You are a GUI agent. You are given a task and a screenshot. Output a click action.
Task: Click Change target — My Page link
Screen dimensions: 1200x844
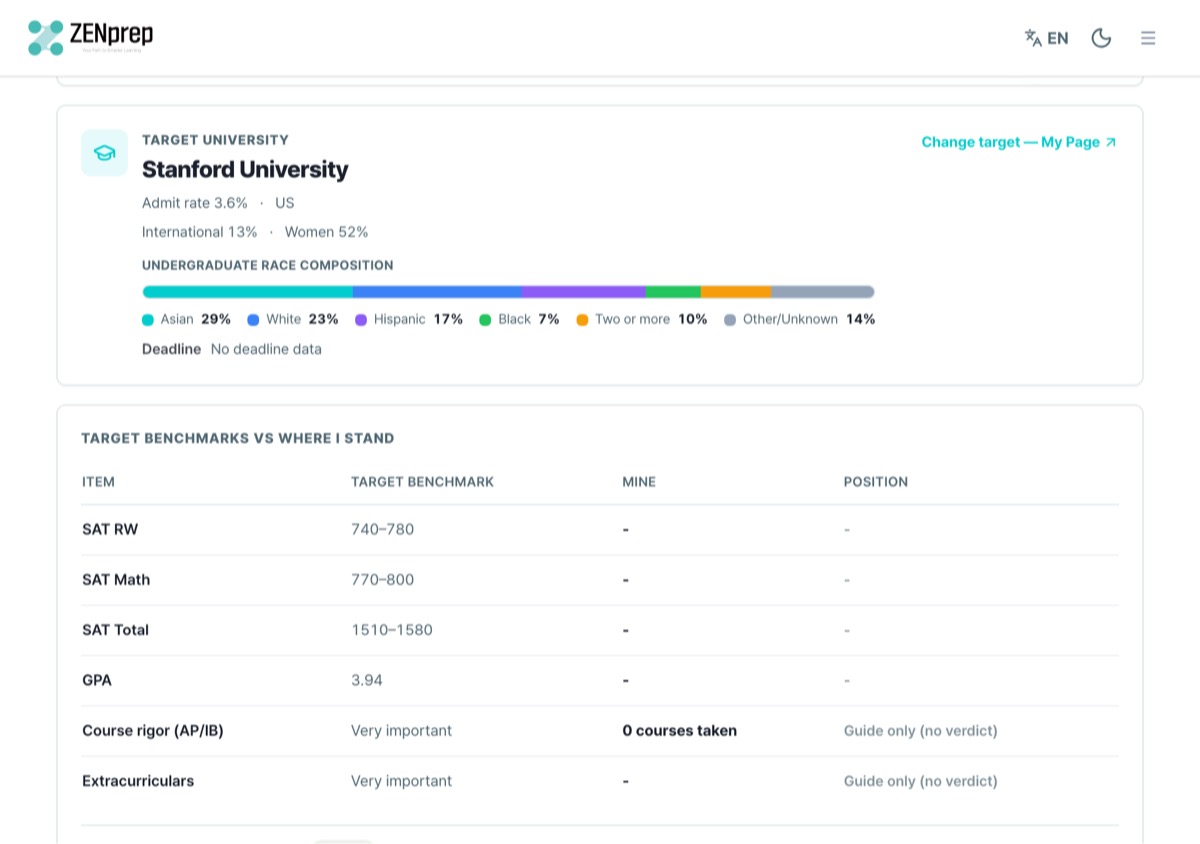tap(1018, 142)
